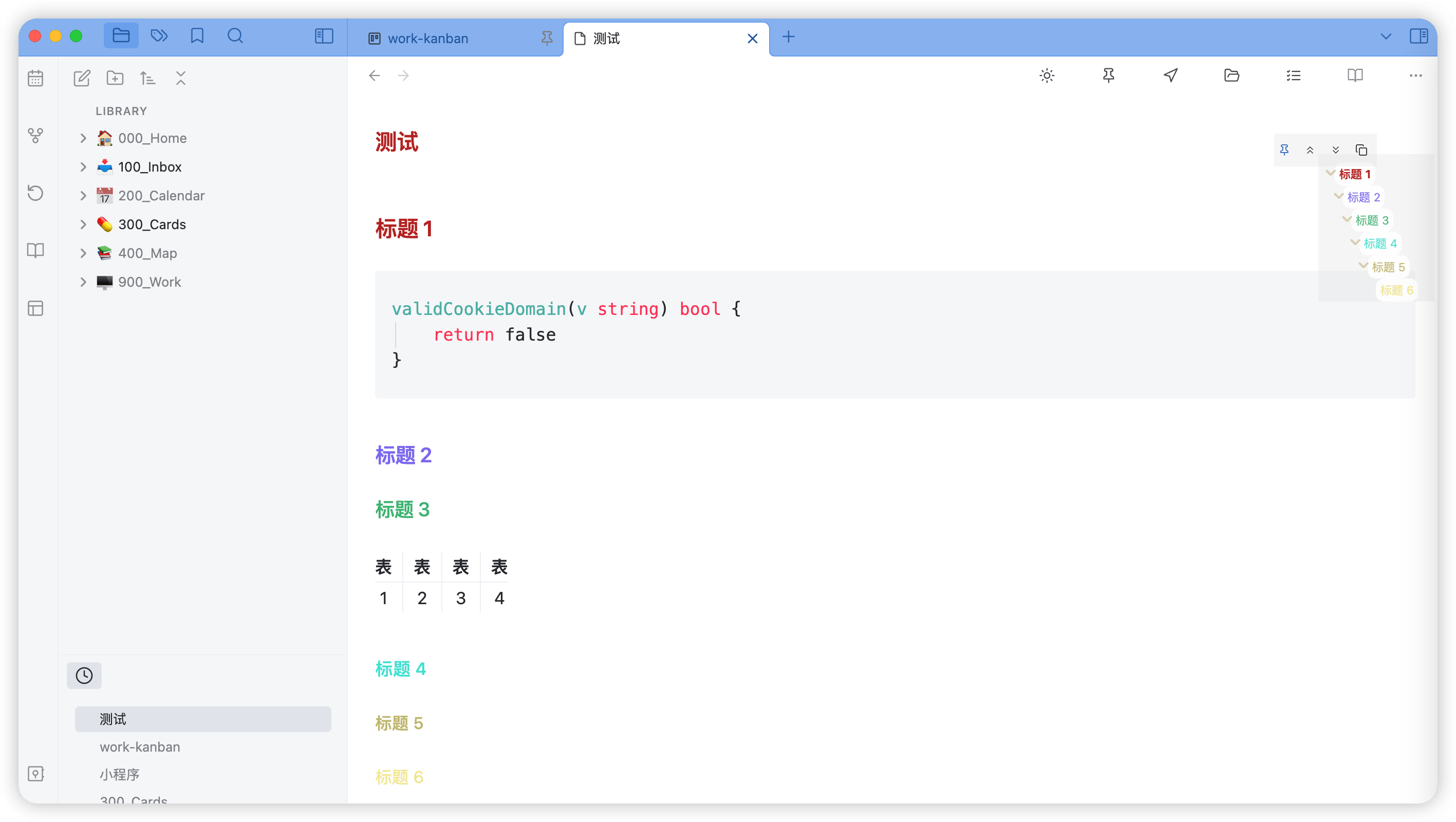Expand the 200_Calendar folder

(x=83, y=196)
